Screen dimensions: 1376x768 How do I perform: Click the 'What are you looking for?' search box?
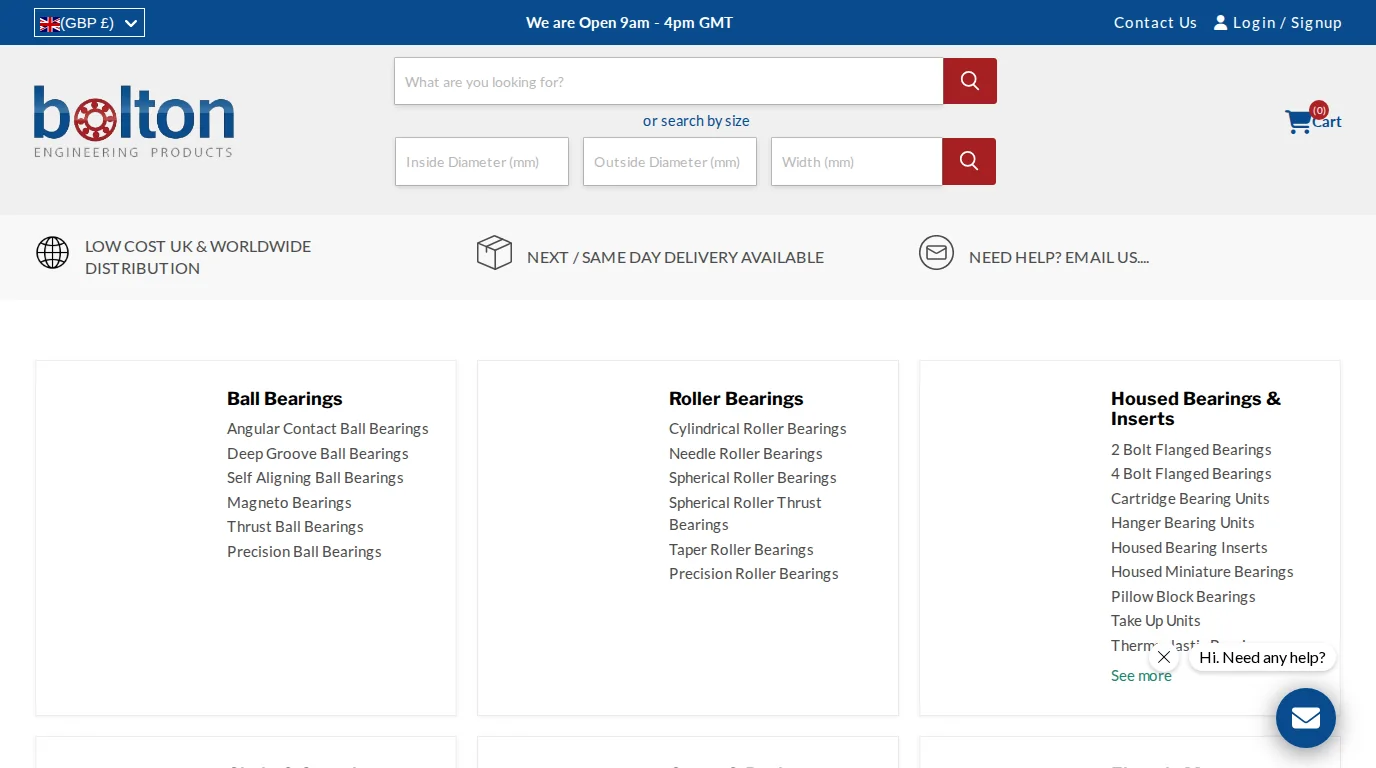coord(668,81)
